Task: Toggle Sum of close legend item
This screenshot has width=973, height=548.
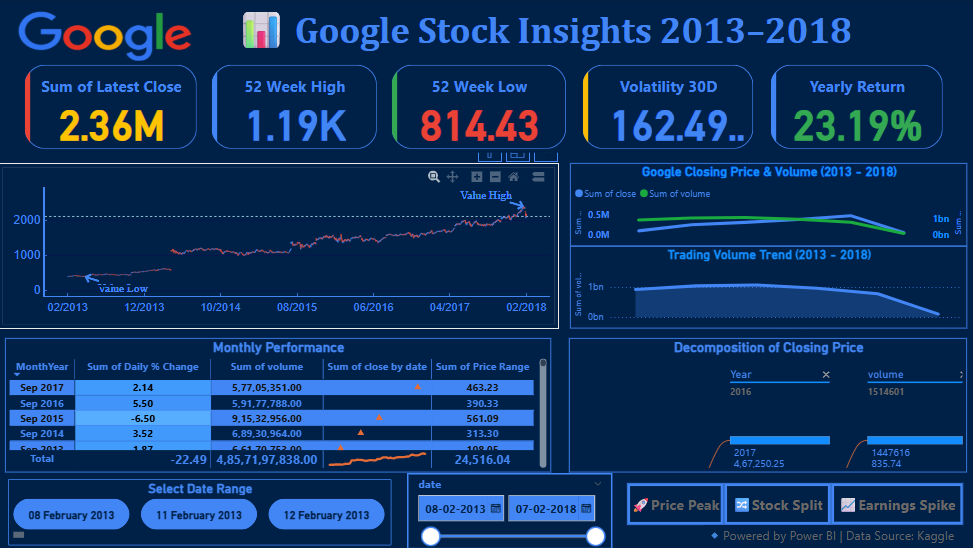Action: coord(606,194)
